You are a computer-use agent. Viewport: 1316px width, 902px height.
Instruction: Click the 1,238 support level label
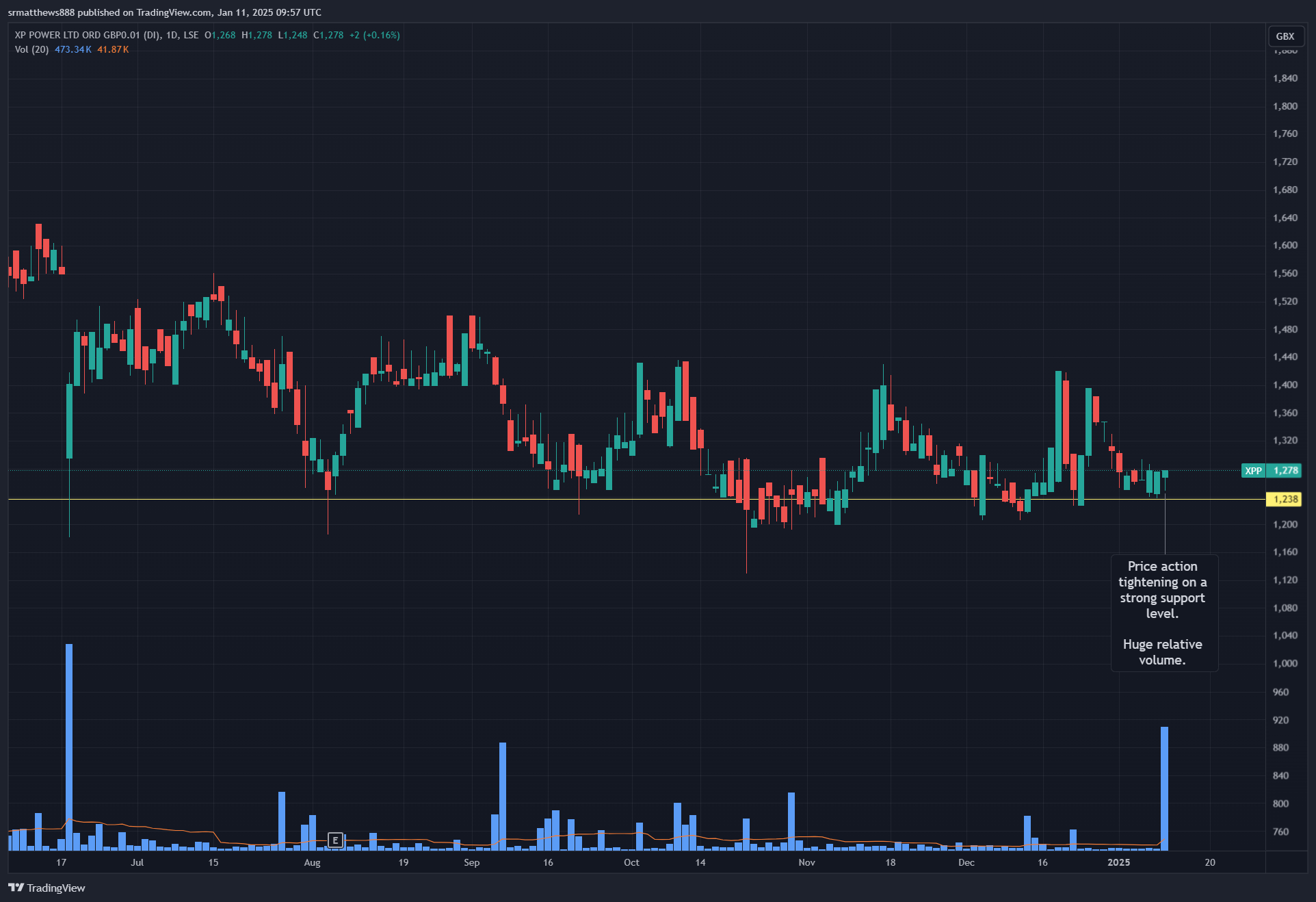click(x=1285, y=500)
